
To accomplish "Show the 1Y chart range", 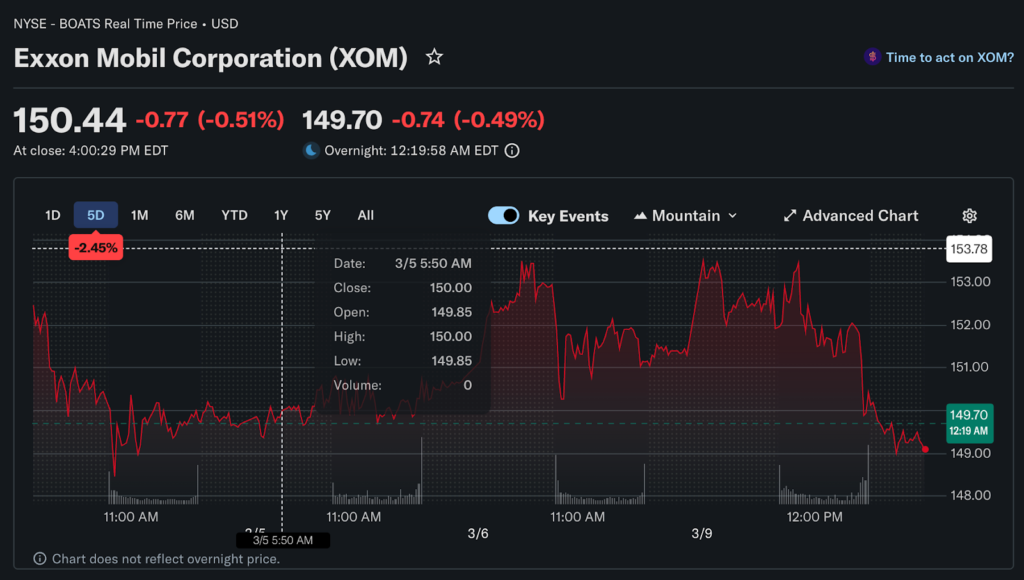I will point(281,215).
